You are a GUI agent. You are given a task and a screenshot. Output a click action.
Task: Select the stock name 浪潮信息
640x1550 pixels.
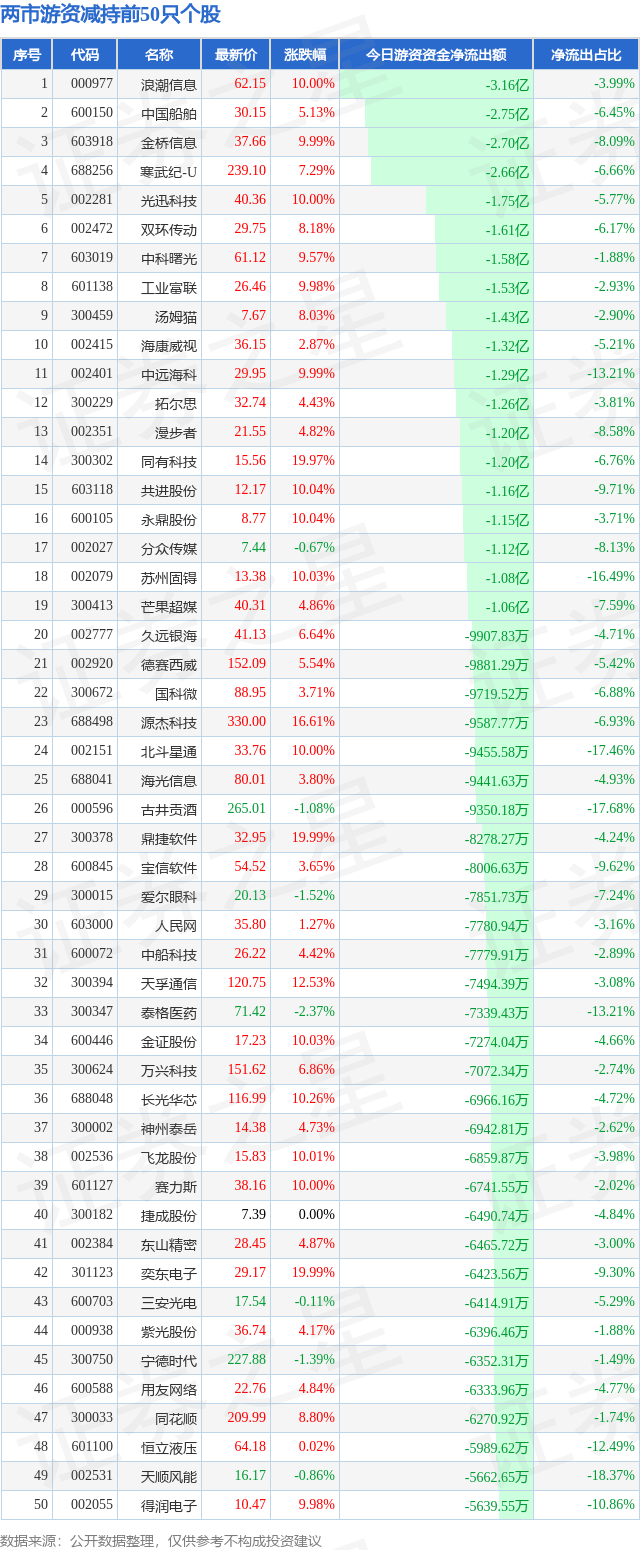[x=169, y=85]
